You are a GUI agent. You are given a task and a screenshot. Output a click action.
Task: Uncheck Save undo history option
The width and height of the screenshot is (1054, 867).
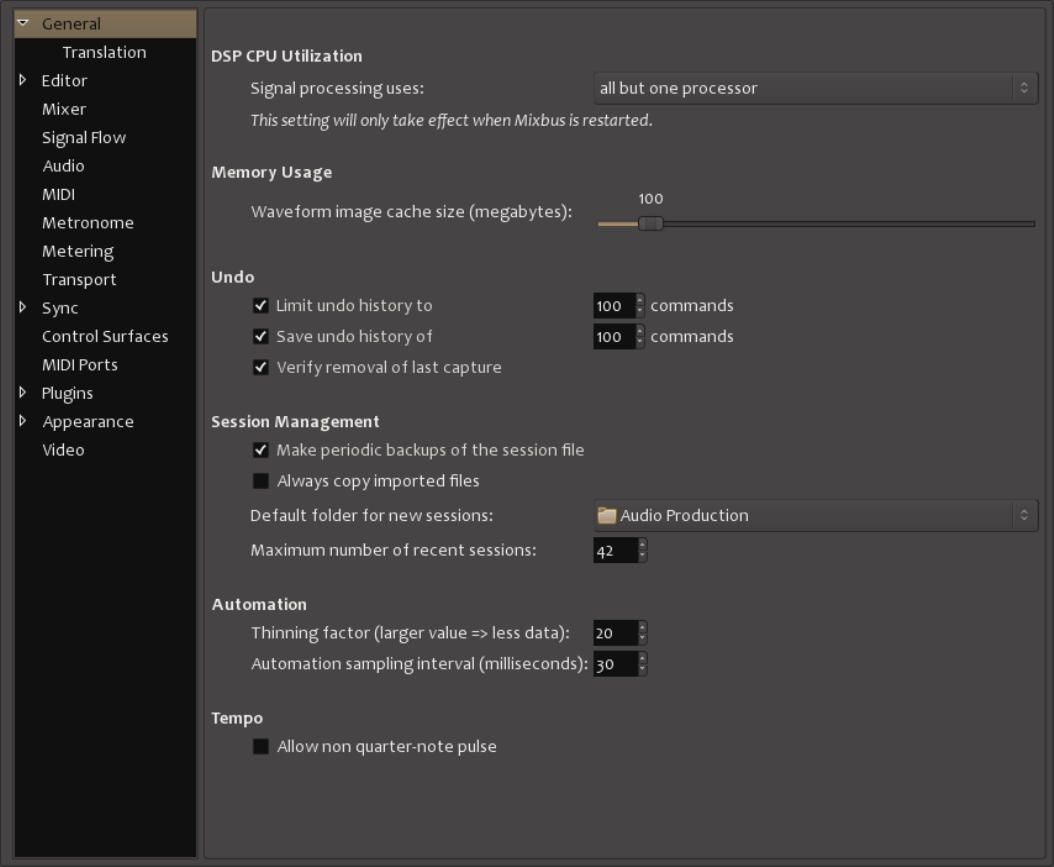tap(261, 337)
